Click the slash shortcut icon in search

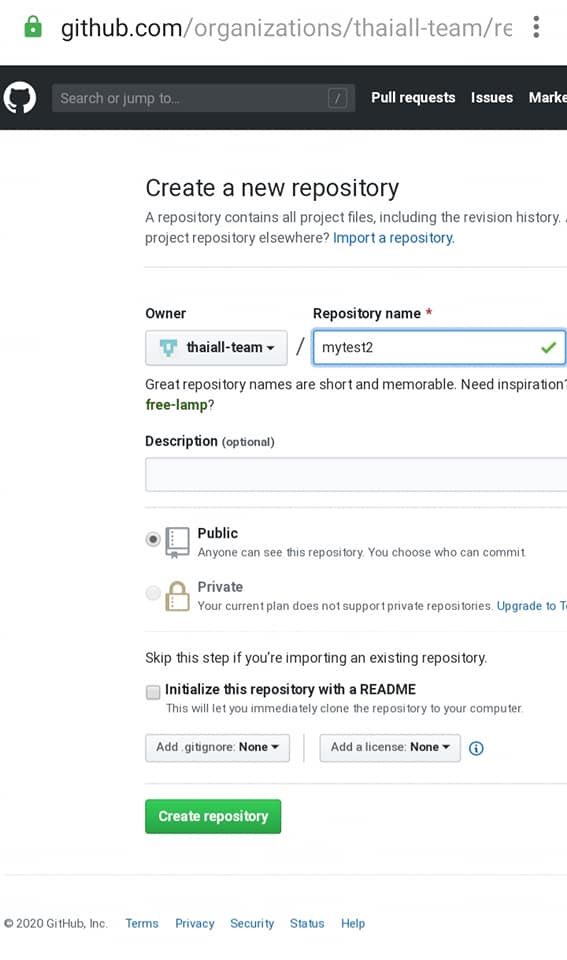coord(337,98)
